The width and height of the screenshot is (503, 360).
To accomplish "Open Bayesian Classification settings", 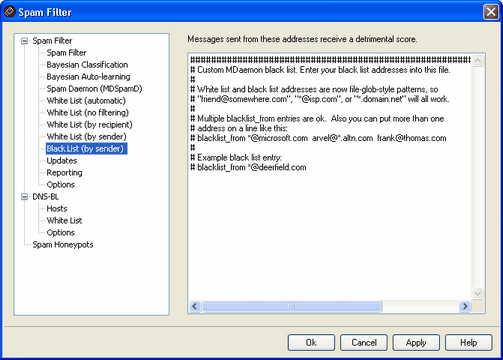I will [87, 65].
